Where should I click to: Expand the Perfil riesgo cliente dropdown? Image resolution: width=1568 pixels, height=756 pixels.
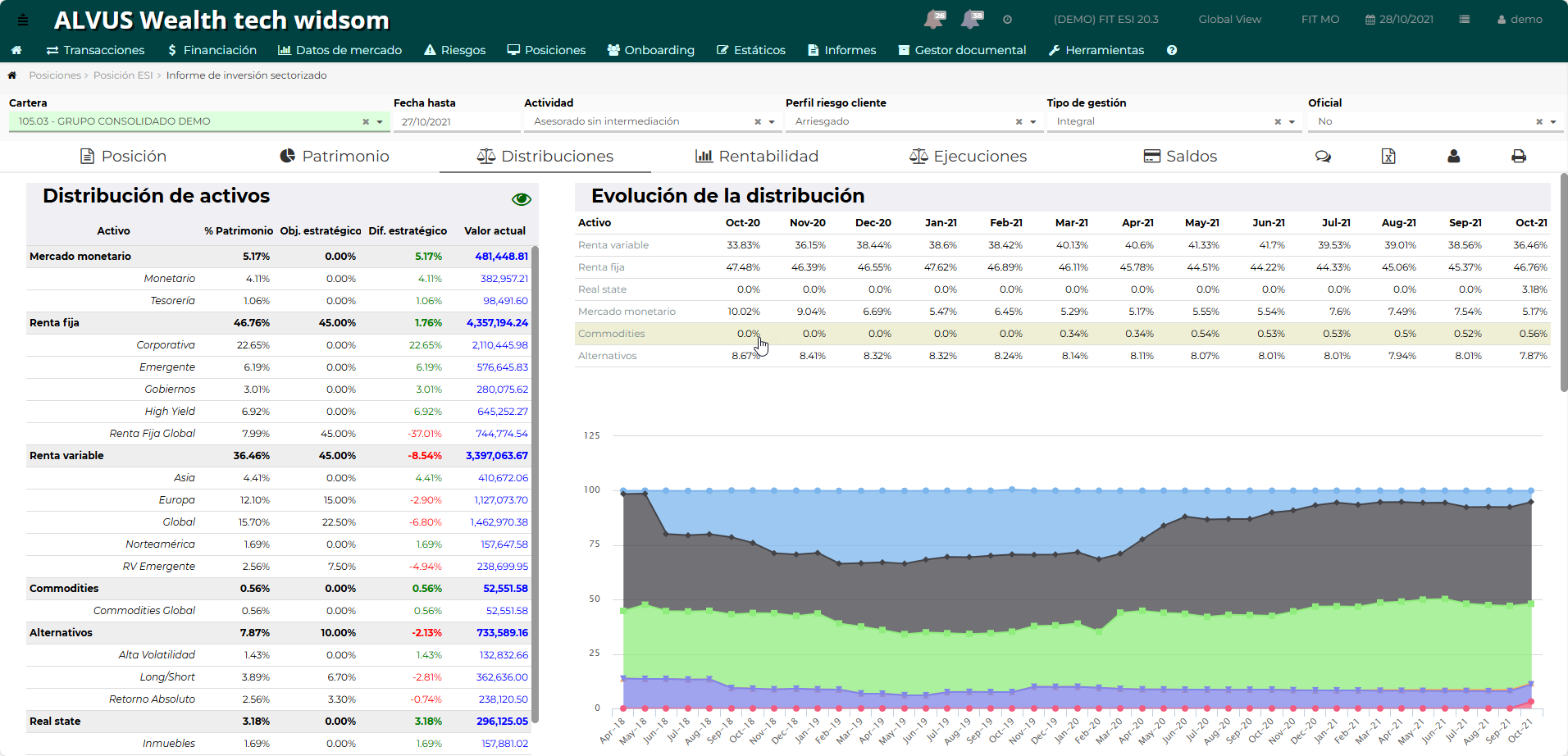(x=1033, y=122)
